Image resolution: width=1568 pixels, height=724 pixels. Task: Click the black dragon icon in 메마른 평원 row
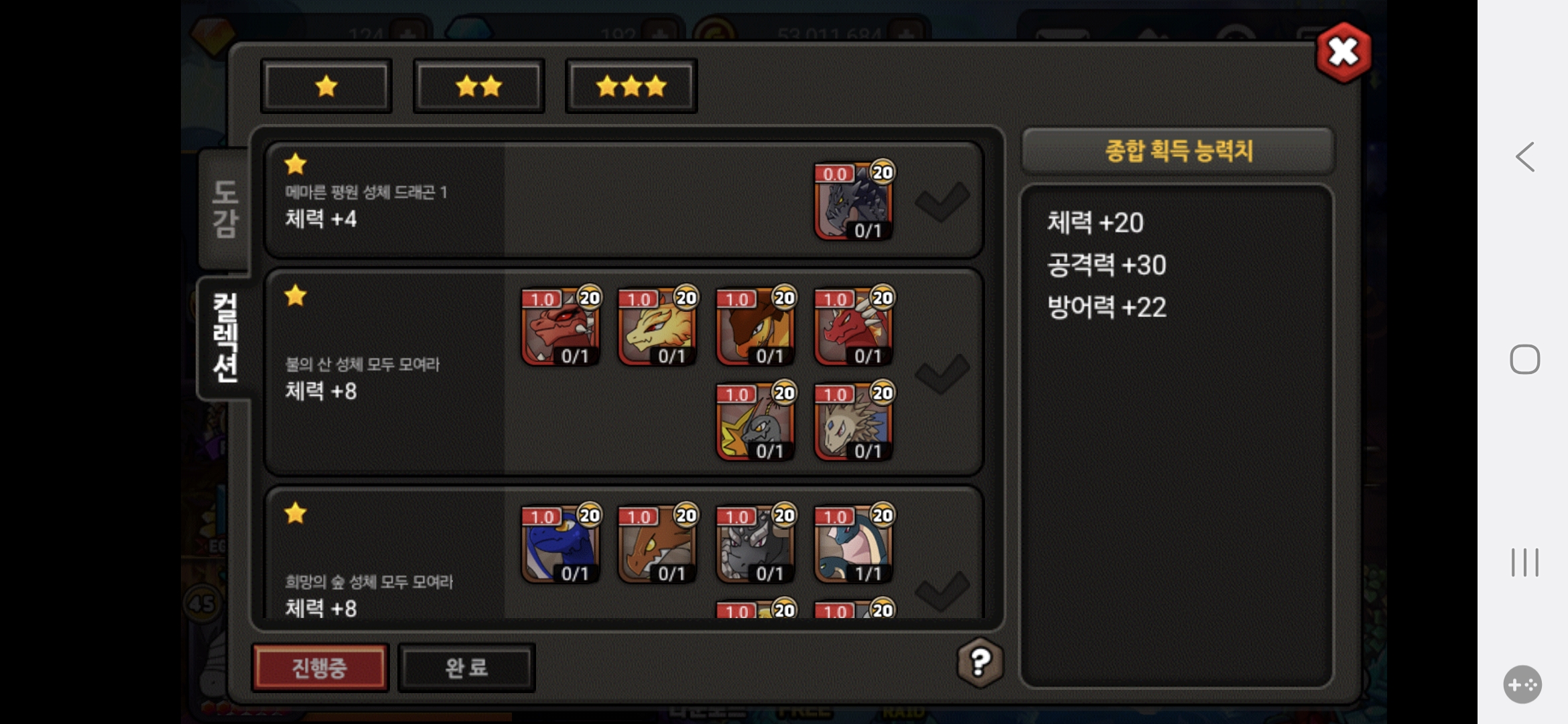click(854, 201)
